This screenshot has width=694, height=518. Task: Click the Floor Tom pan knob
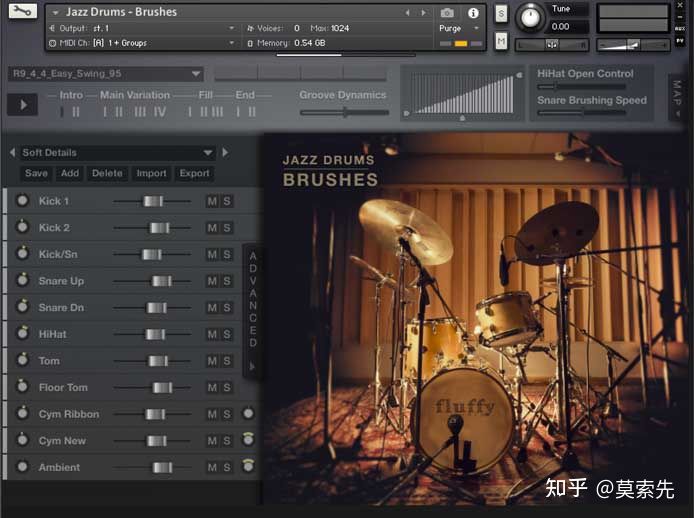click(x=22, y=386)
